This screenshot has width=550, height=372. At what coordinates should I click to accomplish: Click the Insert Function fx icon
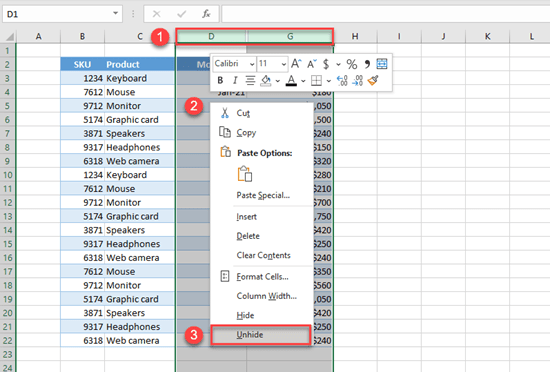click(206, 14)
